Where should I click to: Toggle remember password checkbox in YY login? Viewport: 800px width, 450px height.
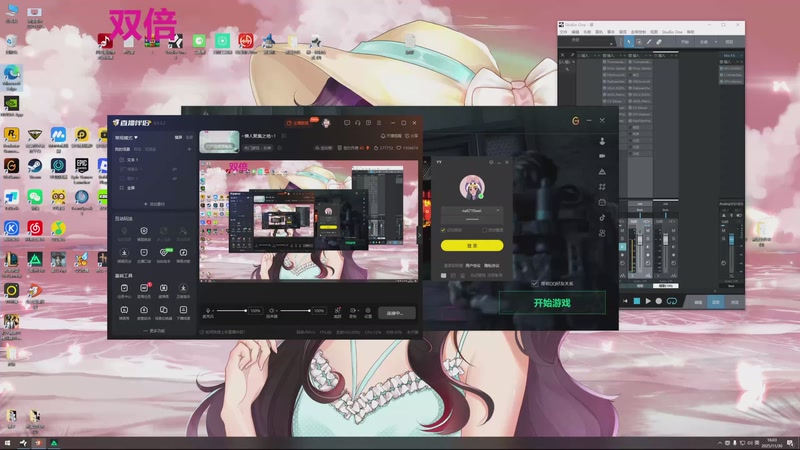pos(443,230)
